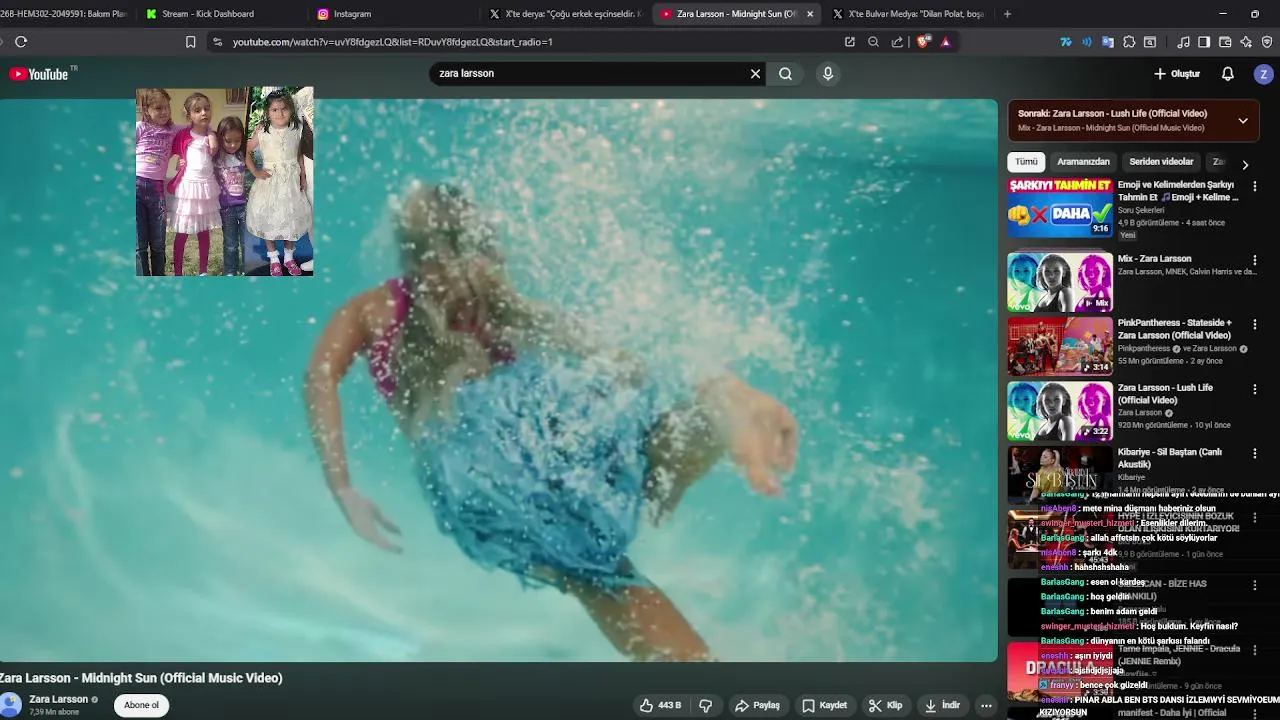The image size is (1280, 720).
Task: Open Mix - Zara Larsson thumbnail
Action: (x=1059, y=282)
